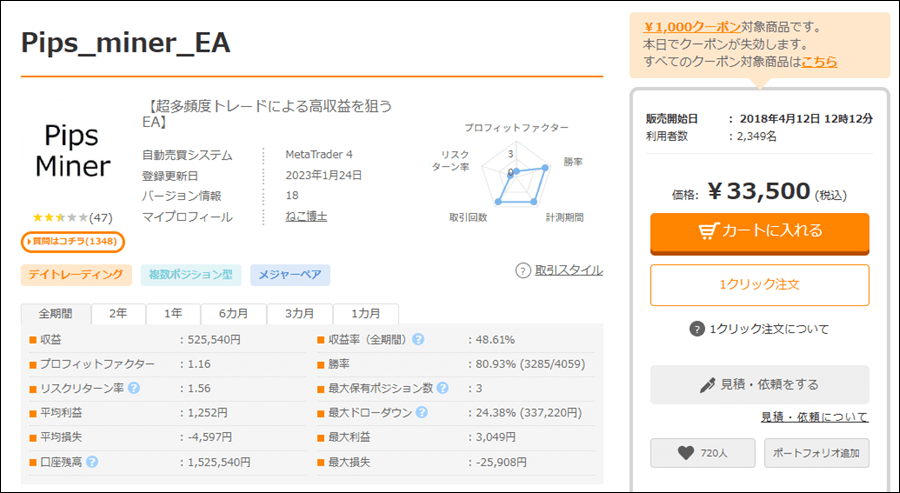Screen dimensions: 900x493
Task: Click the review count (47)
Action: click(x=101, y=218)
